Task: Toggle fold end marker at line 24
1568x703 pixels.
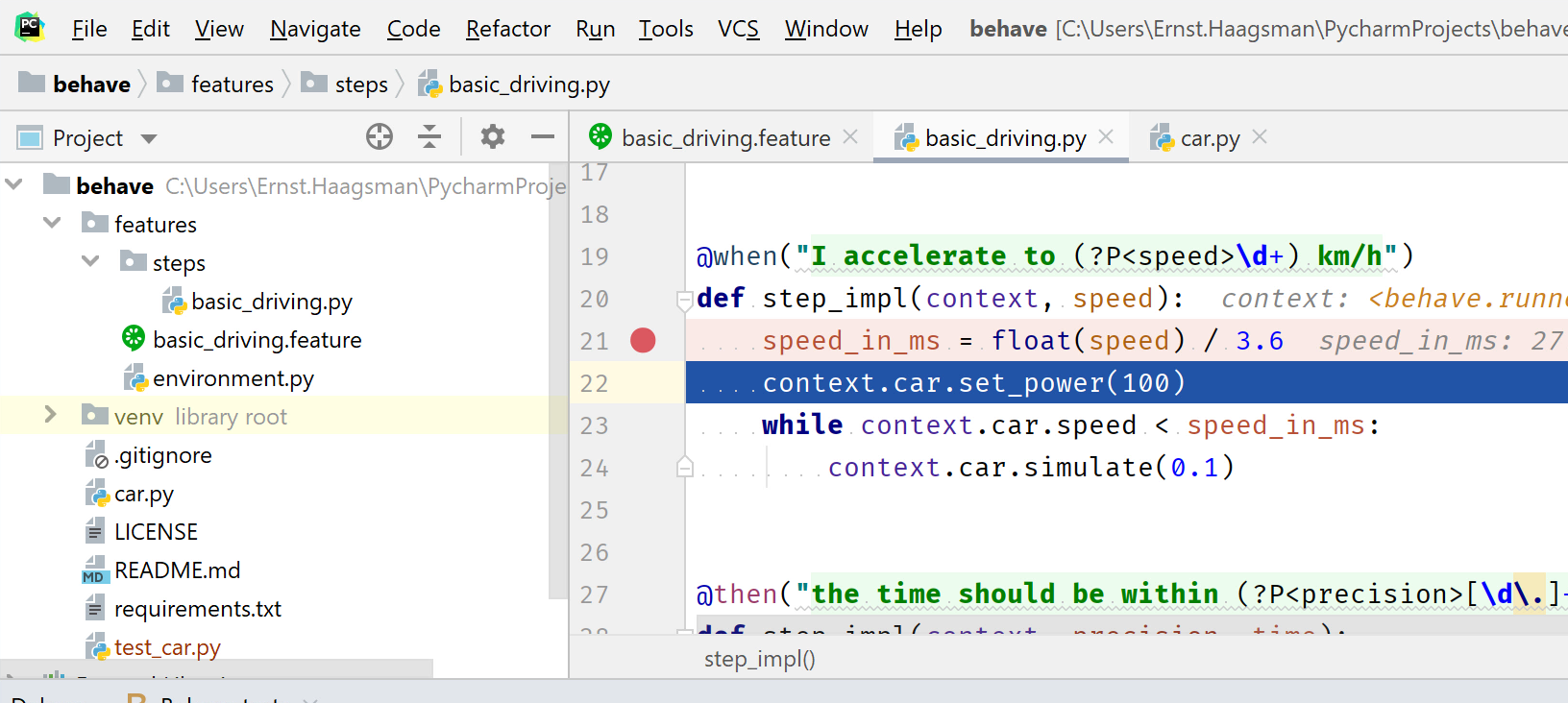Action: click(x=685, y=468)
